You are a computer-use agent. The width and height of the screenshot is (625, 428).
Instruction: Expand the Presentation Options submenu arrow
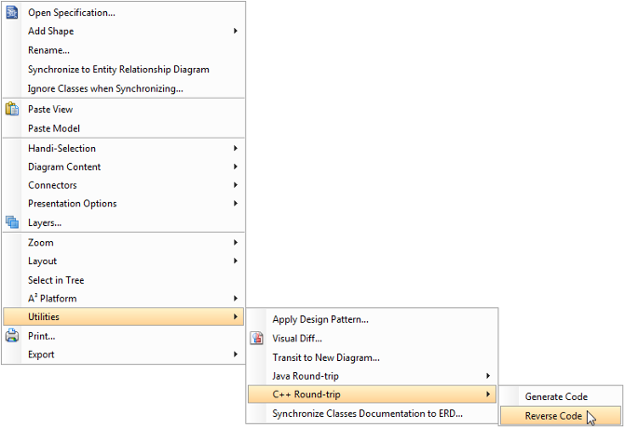[x=236, y=203]
